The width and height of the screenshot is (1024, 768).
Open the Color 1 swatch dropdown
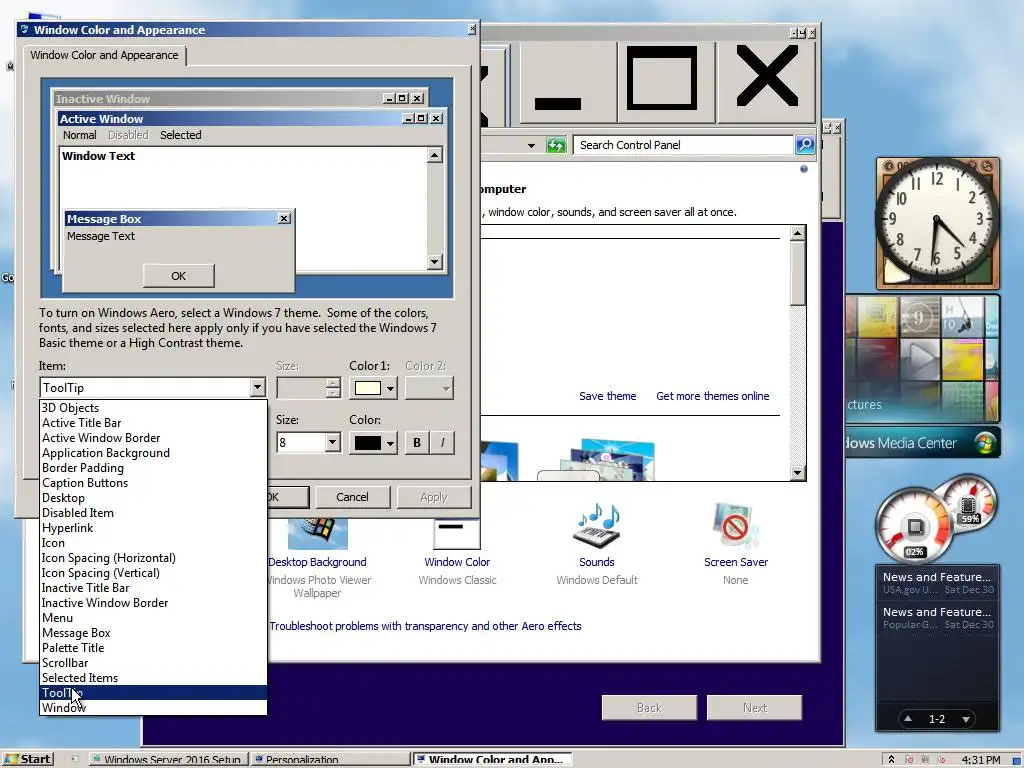(373, 388)
